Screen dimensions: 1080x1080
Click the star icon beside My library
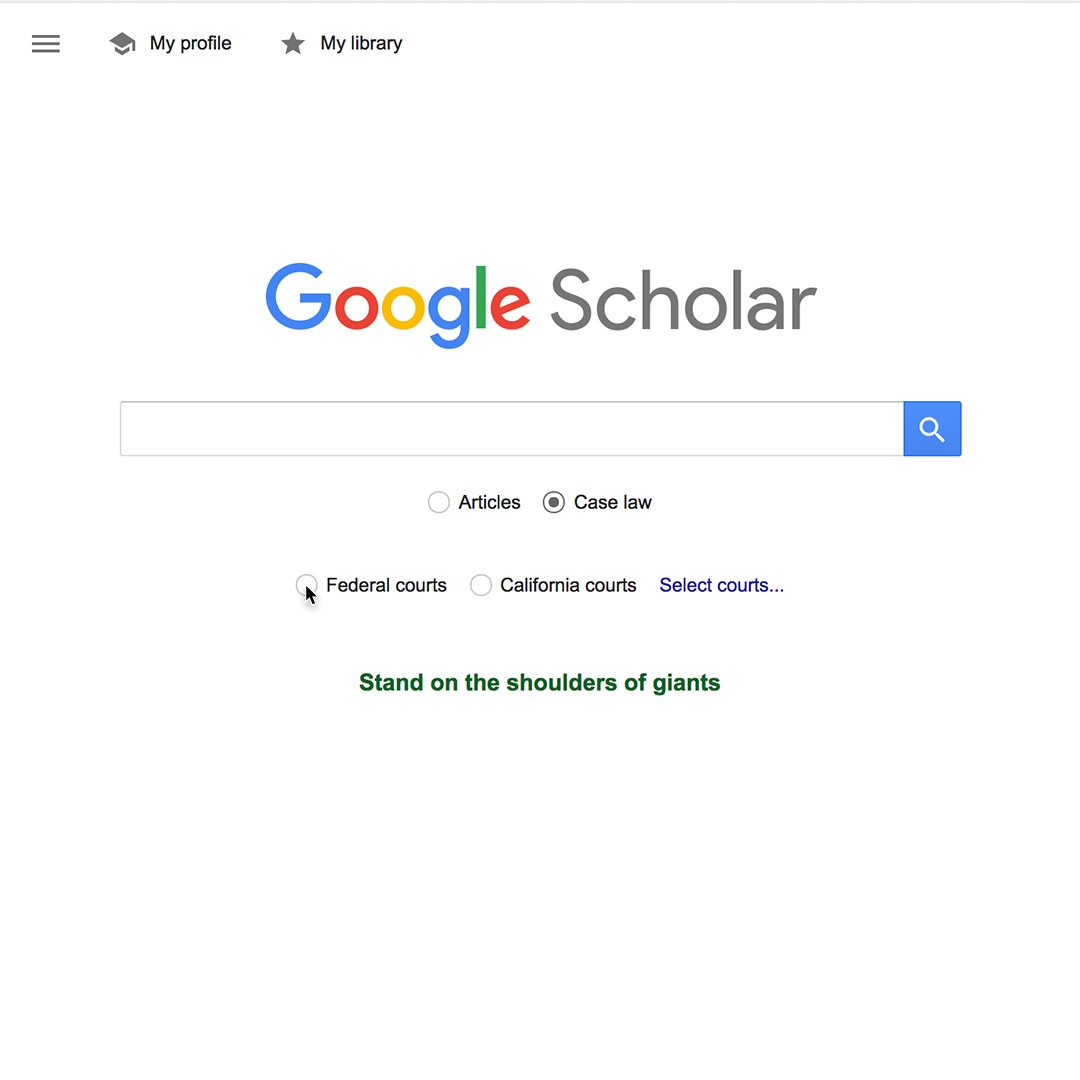click(293, 43)
